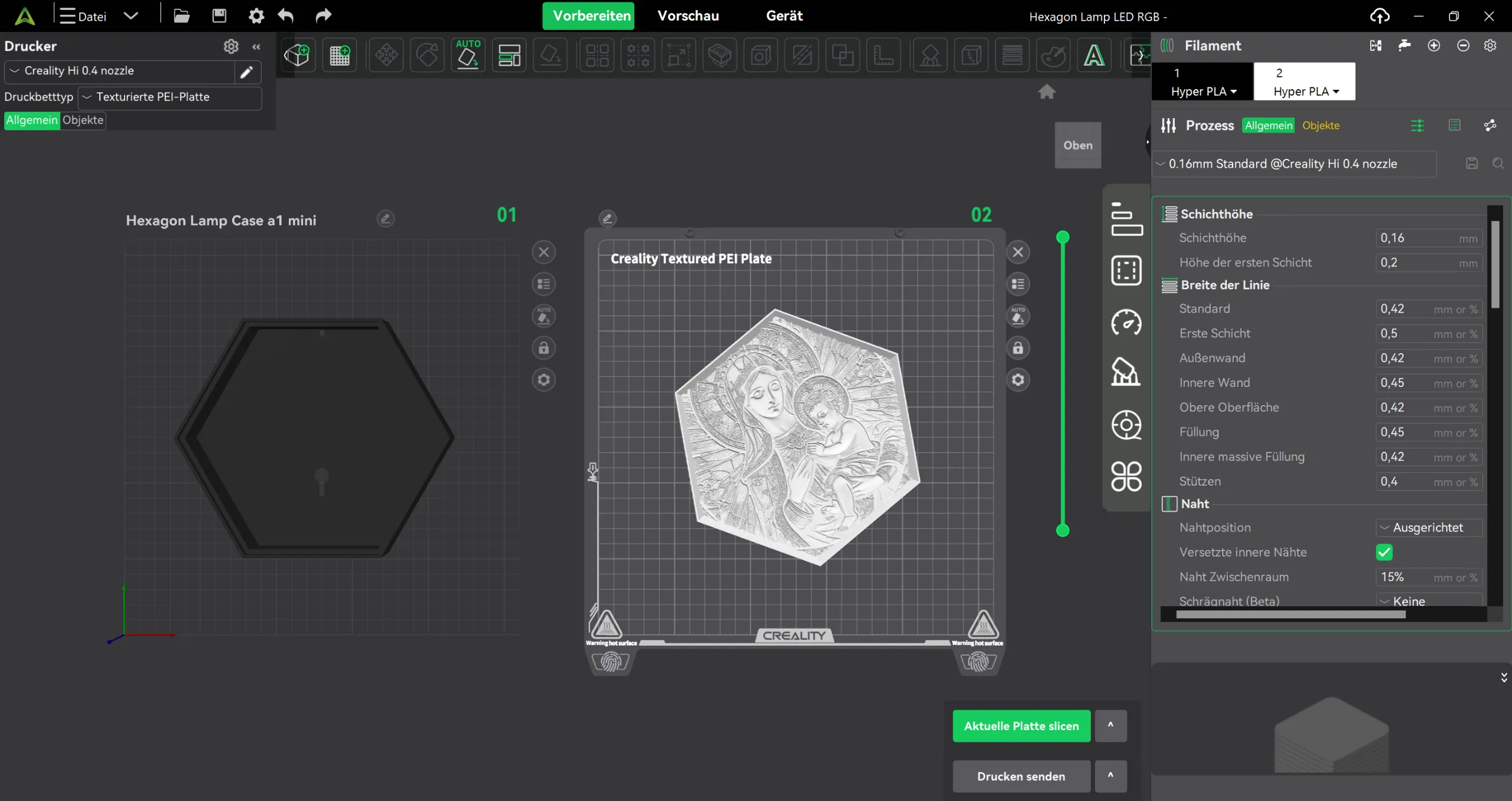Screen dimensions: 1512x801
Task: Click the share icon in Prozess header
Action: [1490, 125]
